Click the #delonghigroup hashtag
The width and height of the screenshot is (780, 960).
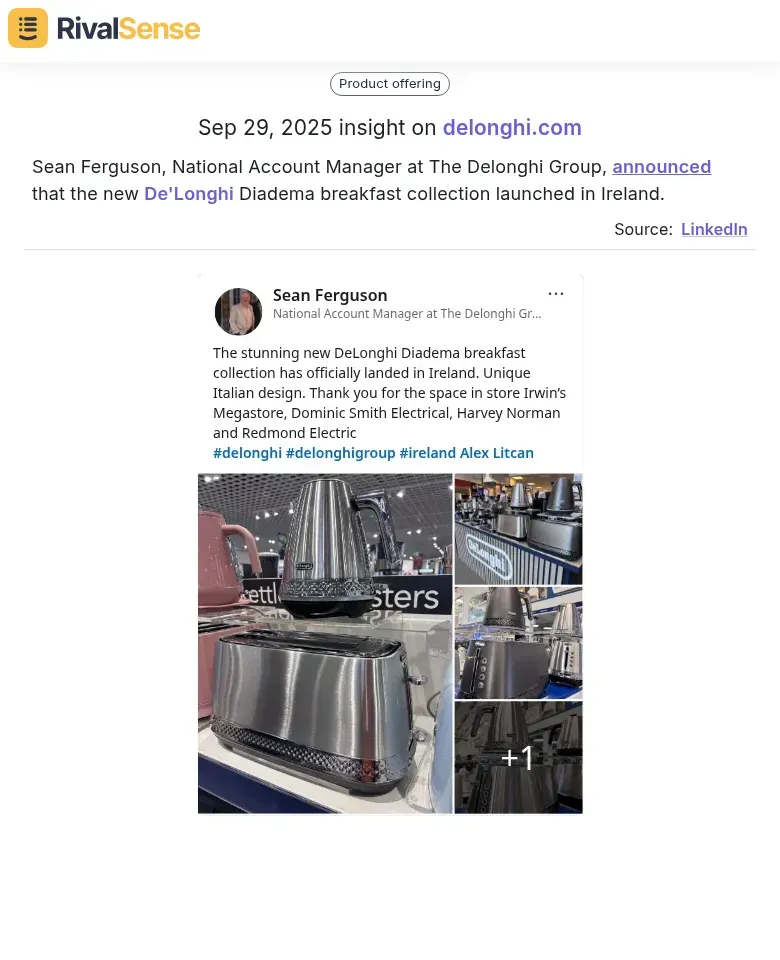pyautogui.click(x=340, y=453)
